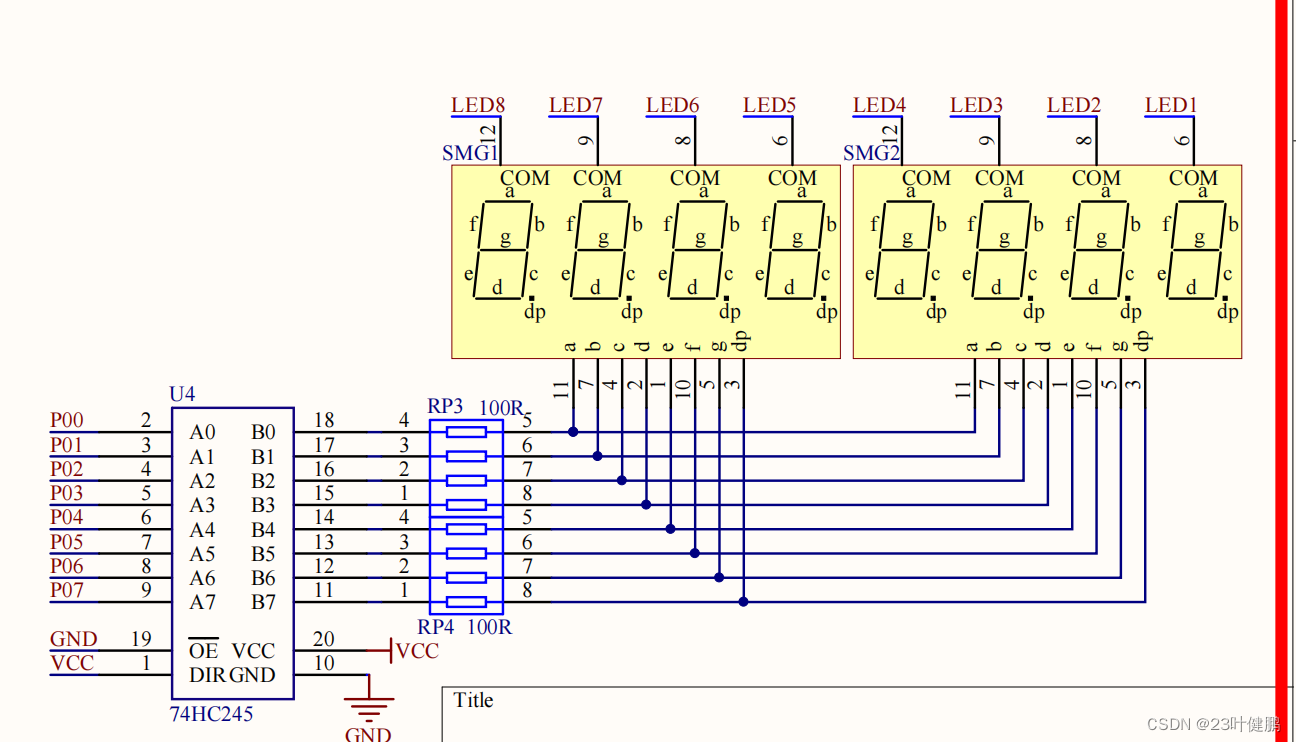Select the P01 net label
Image resolution: width=1296 pixels, height=742 pixels.
tap(67, 445)
